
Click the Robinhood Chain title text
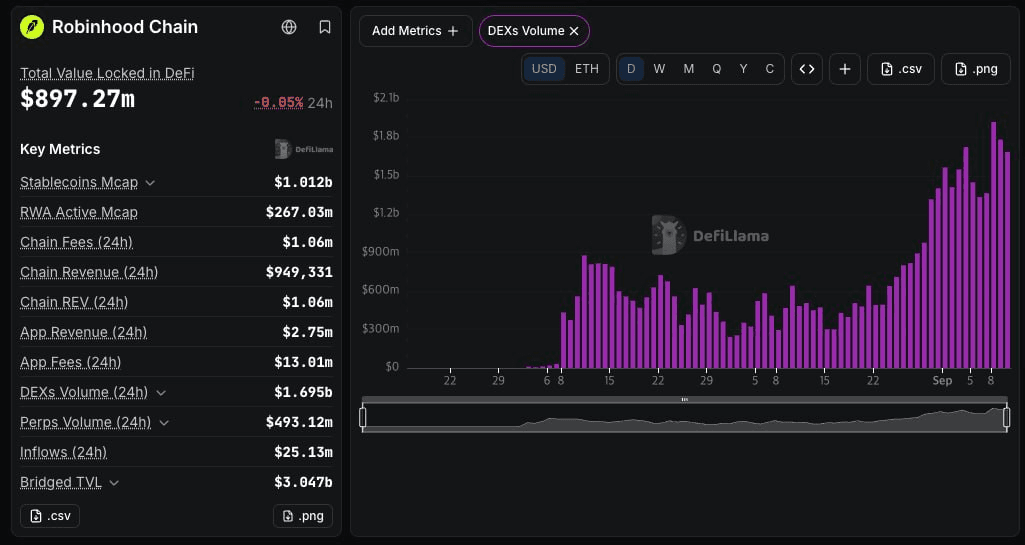pyautogui.click(x=125, y=27)
